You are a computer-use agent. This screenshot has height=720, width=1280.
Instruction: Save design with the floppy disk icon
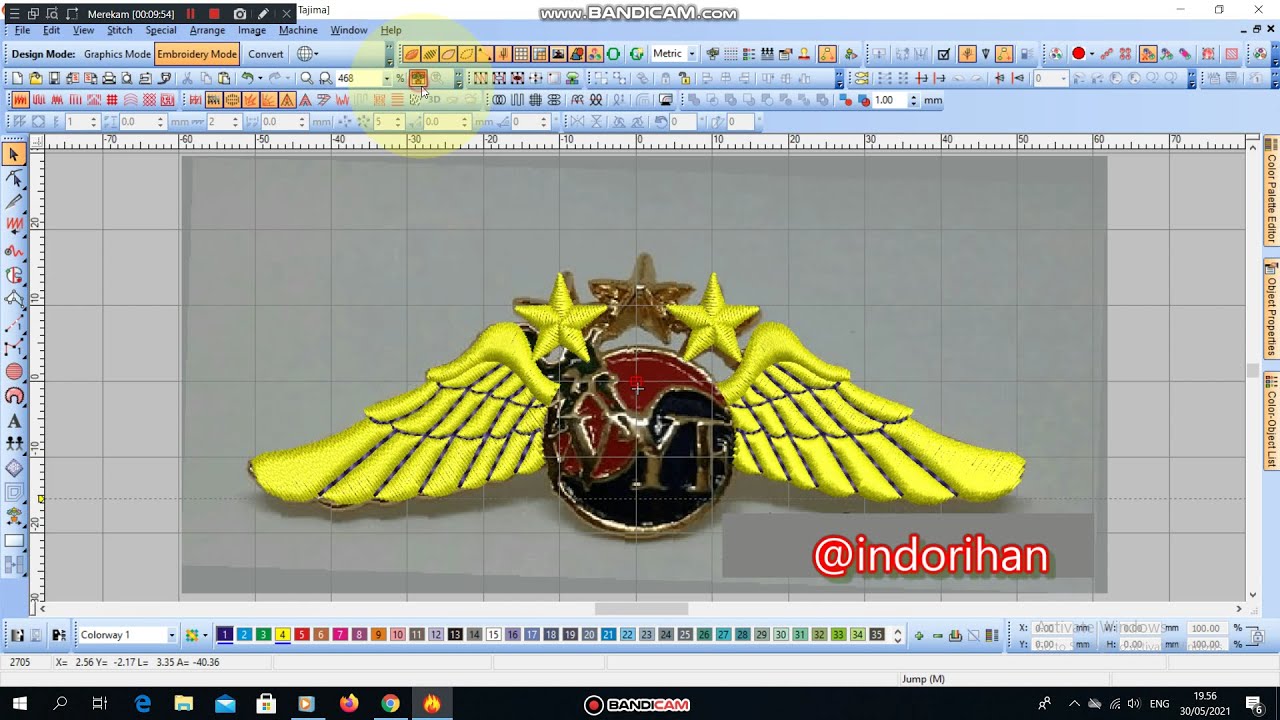pos(54,78)
